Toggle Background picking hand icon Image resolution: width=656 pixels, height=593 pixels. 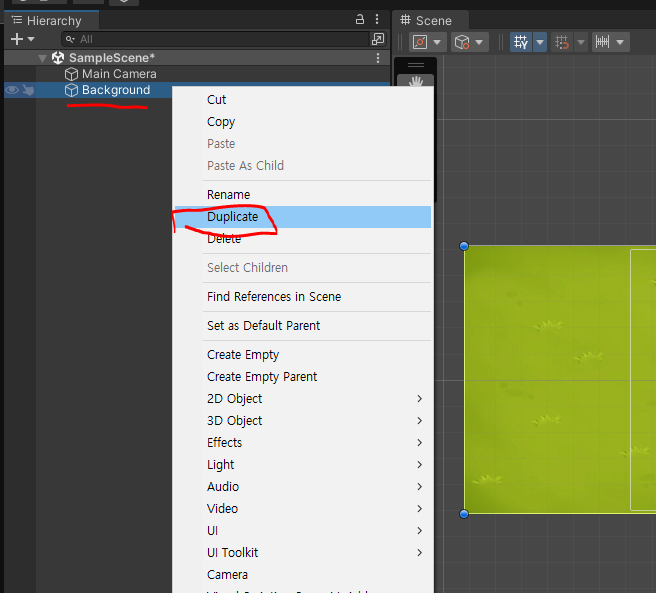pos(28,90)
